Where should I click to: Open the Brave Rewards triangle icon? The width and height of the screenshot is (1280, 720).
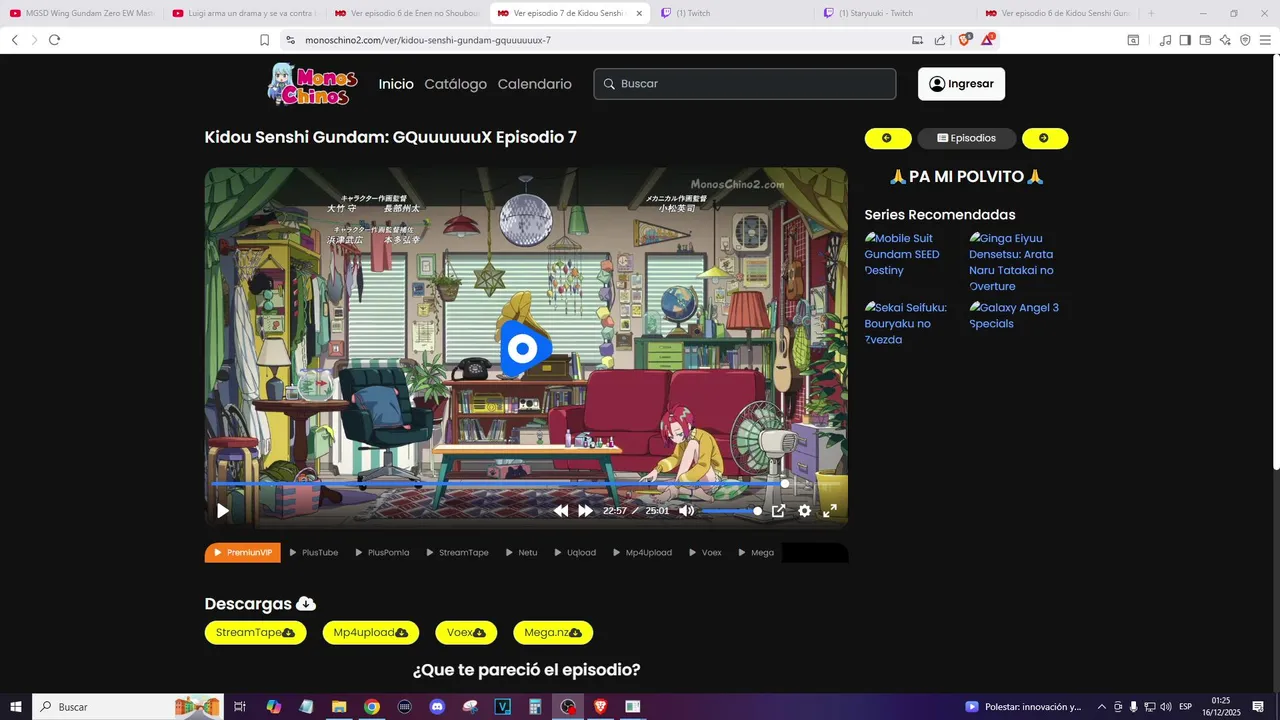[988, 40]
